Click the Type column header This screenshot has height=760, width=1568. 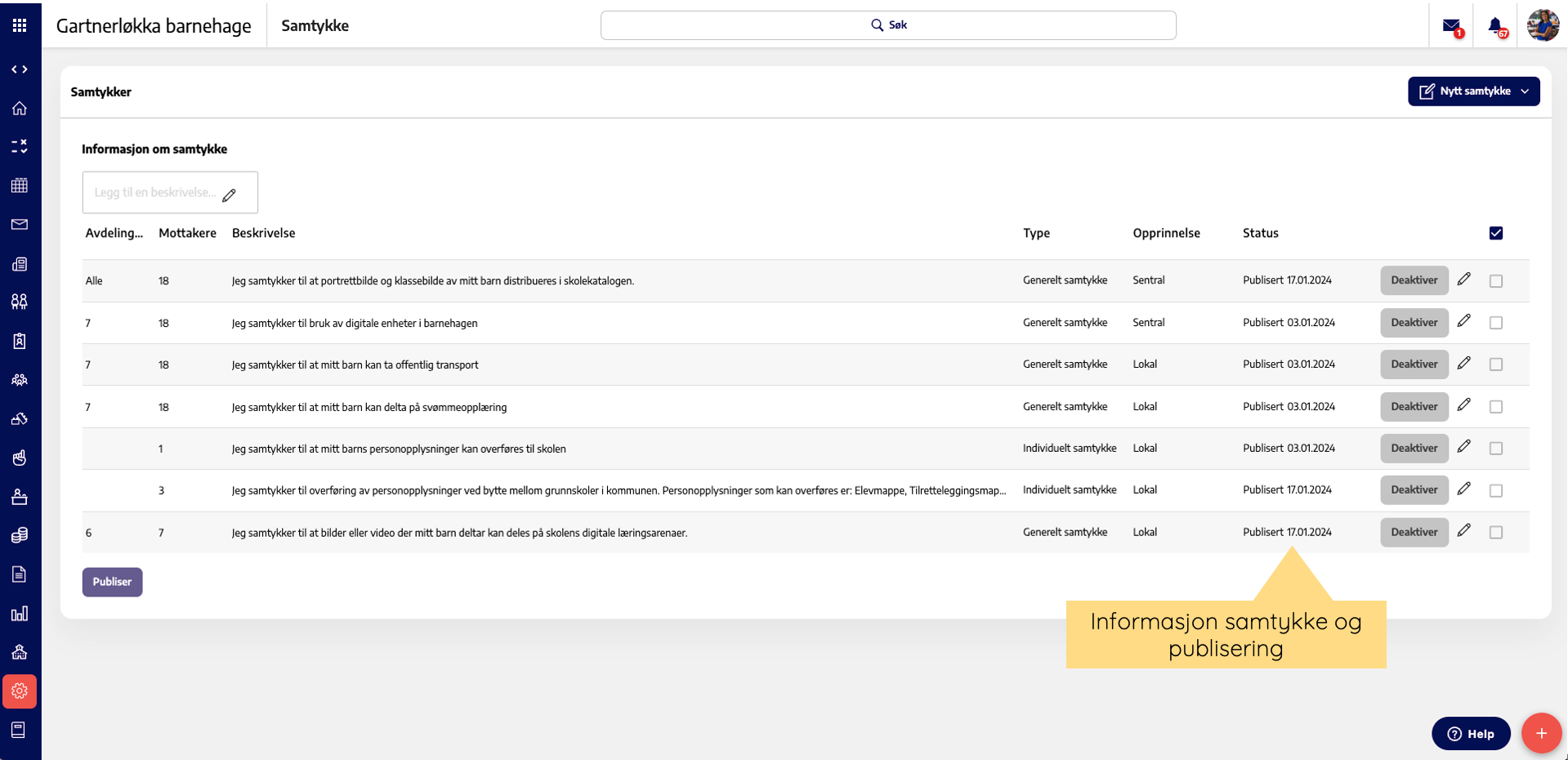(x=1036, y=233)
